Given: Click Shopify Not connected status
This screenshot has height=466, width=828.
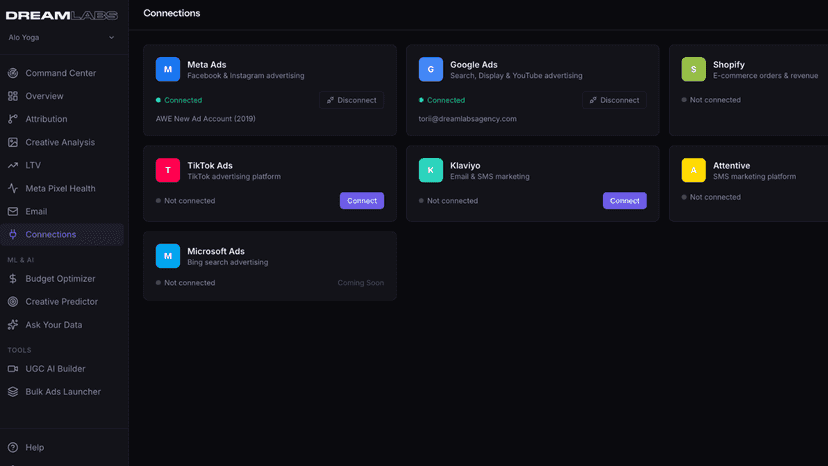Looking at the screenshot, I should coord(711,100).
